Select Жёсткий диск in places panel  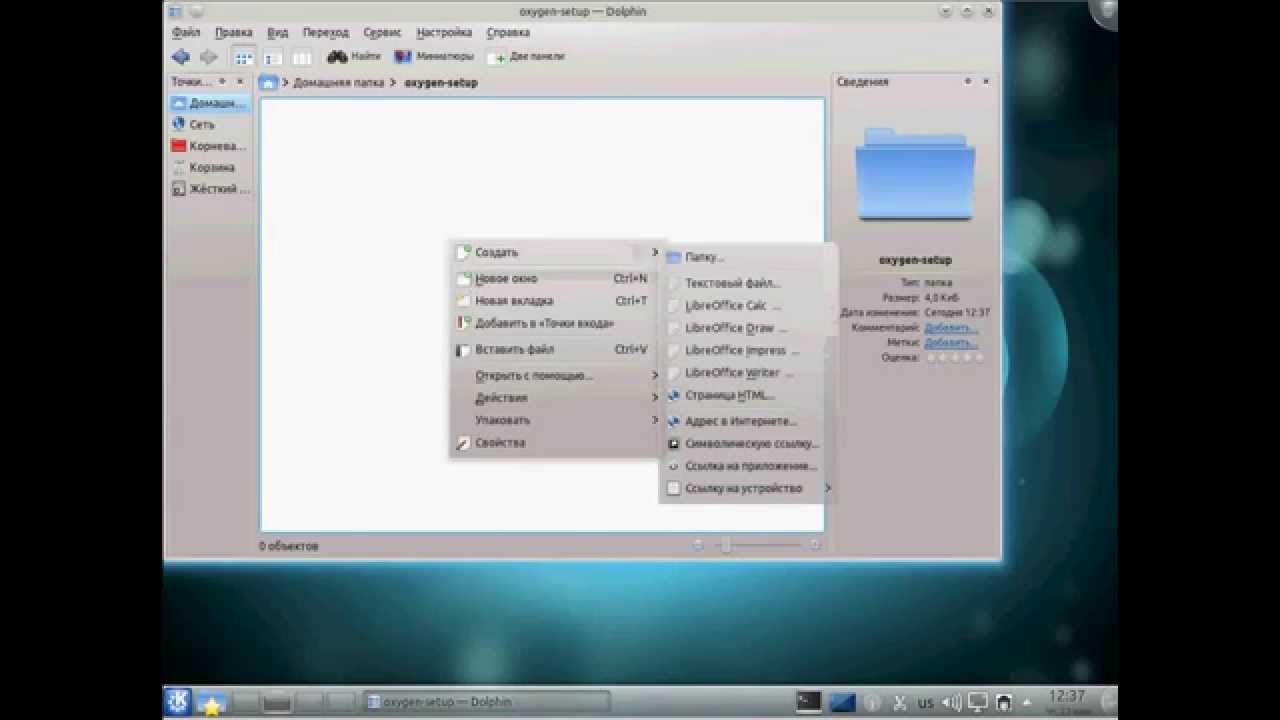pyautogui.click(x=209, y=189)
